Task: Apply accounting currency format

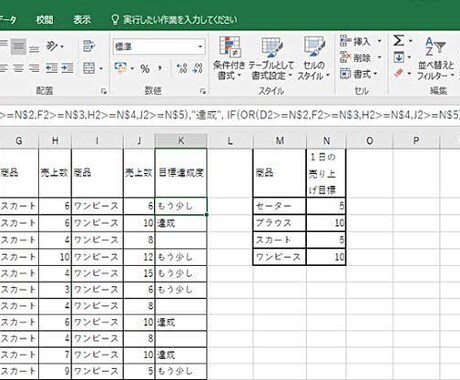Action: pos(120,68)
